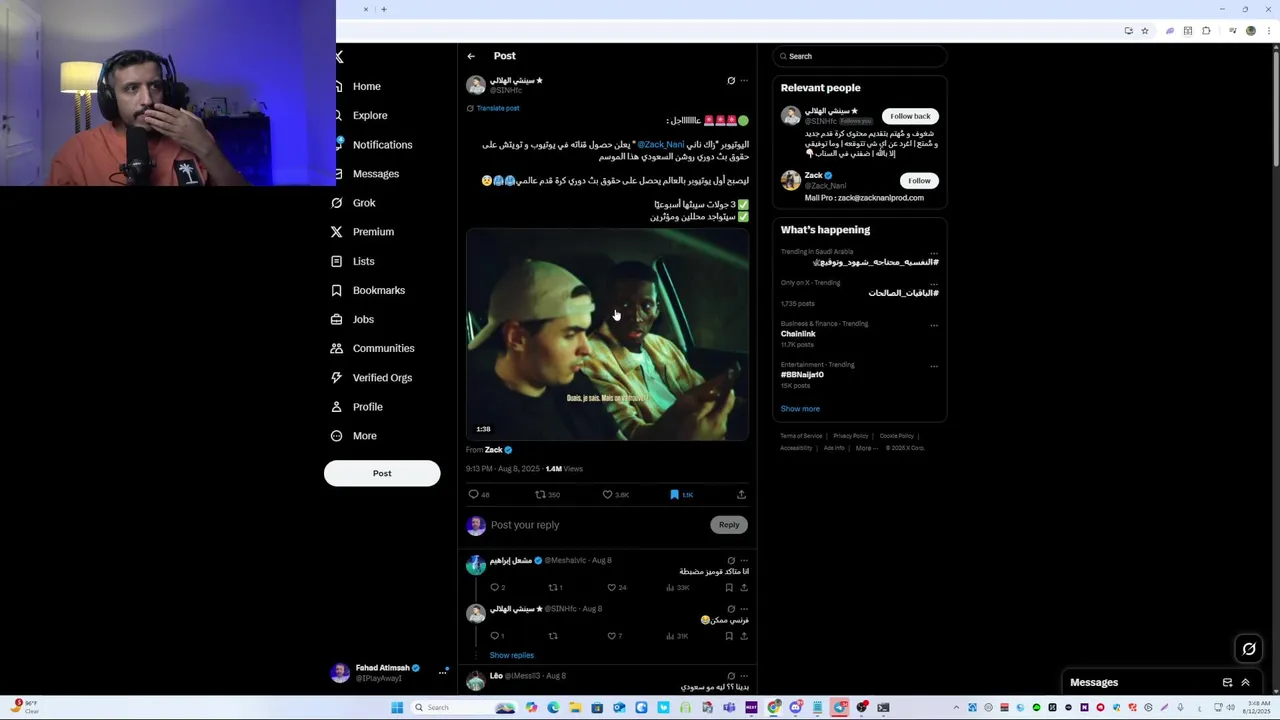Click the floating Grok button
Image resolution: width=1280 pixels, height=720 pixels.
[x=1249, y=649]
